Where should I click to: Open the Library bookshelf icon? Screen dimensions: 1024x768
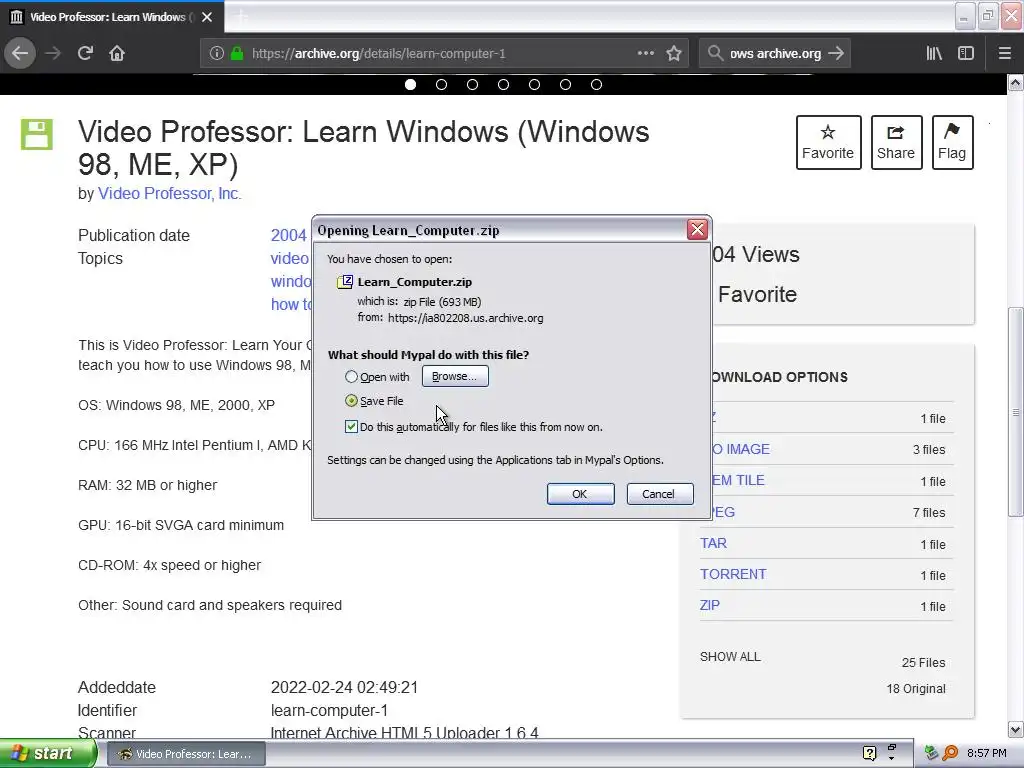(934, 53)
